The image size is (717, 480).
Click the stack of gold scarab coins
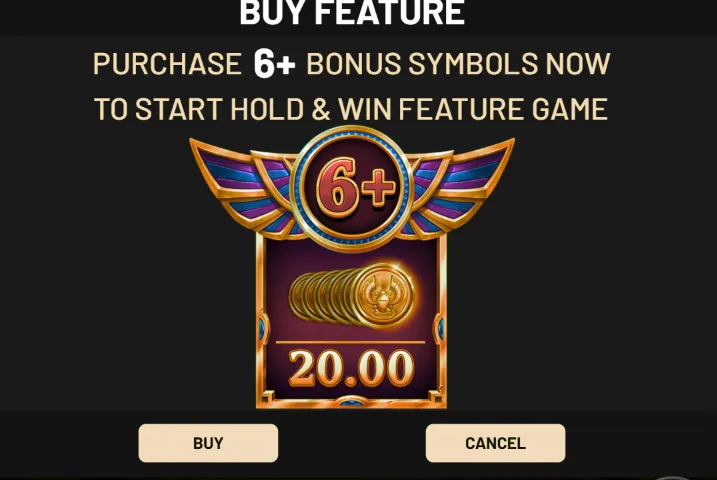(352, 296)
